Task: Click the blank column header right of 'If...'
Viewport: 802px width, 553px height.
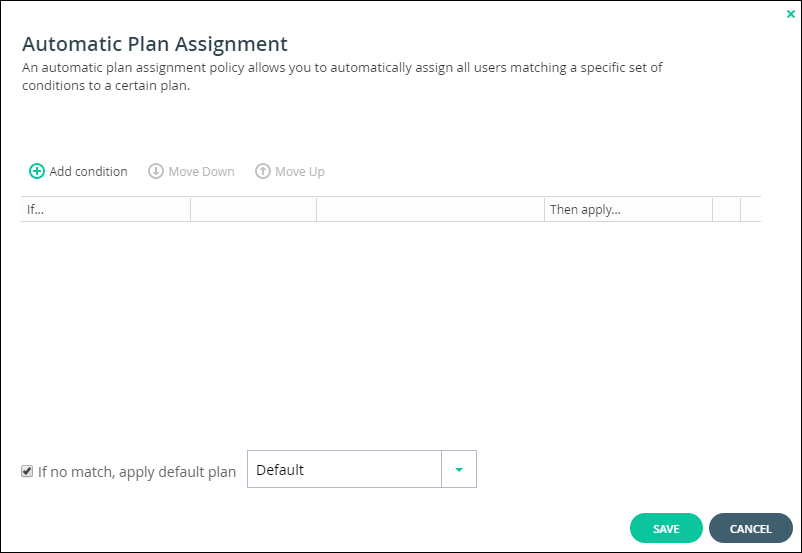Action: coord(254,209)
